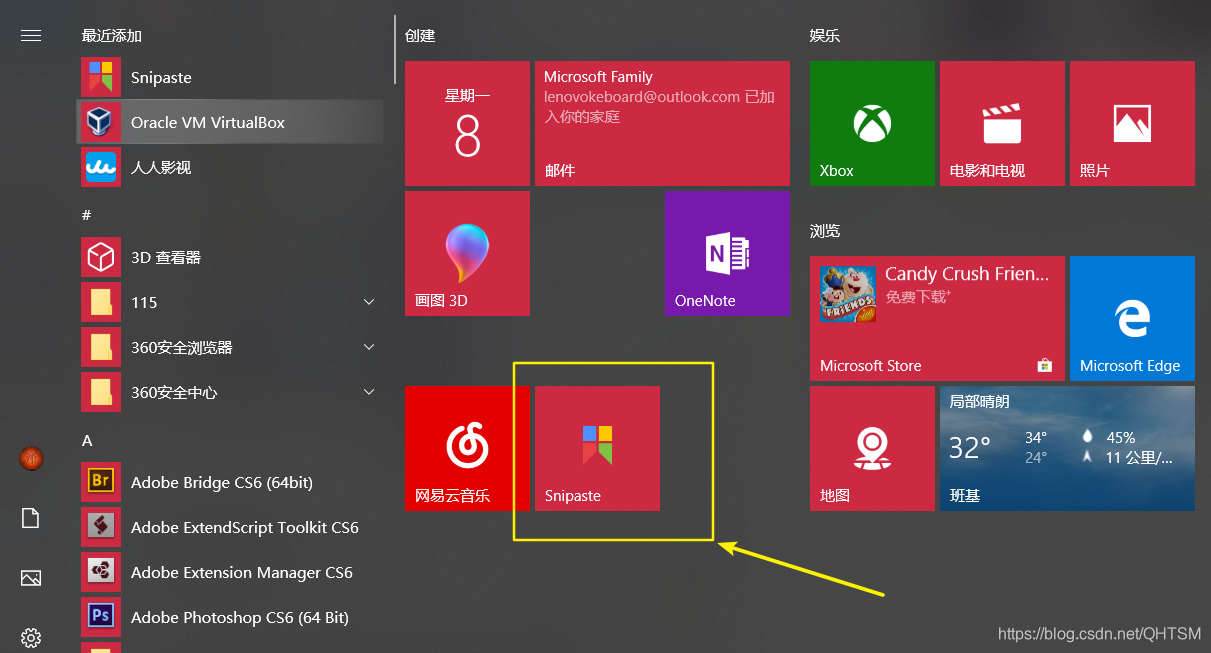Expand the 360安全浏览器 folder chevron
The image size is (1211, 653).
(x=369, y=347)
